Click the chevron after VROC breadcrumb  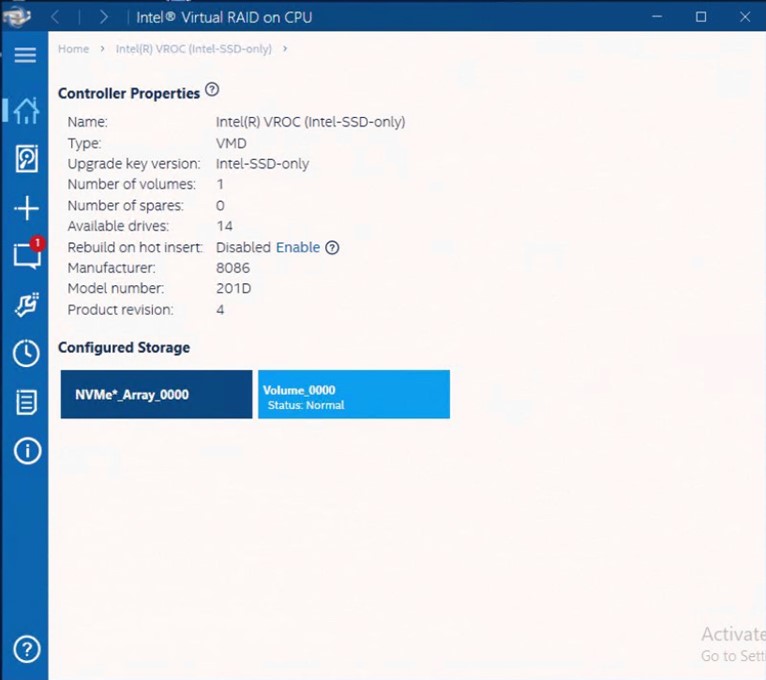pyautogui.click(x=285, y=49)
